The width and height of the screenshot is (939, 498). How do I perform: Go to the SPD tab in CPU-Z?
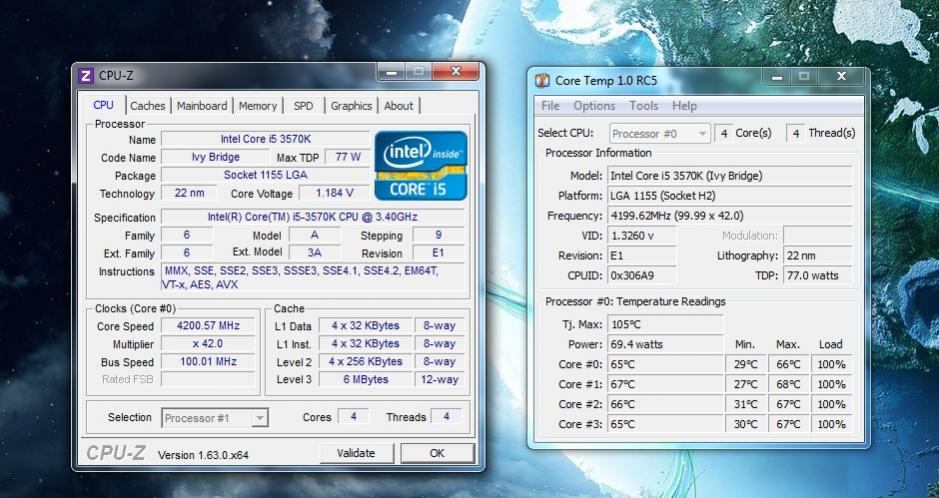[x=303, y=106]
